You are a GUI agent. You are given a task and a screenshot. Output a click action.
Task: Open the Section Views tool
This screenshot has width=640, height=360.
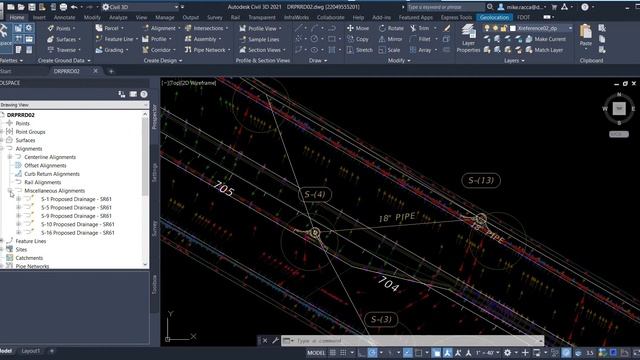(x=262, y=50)
